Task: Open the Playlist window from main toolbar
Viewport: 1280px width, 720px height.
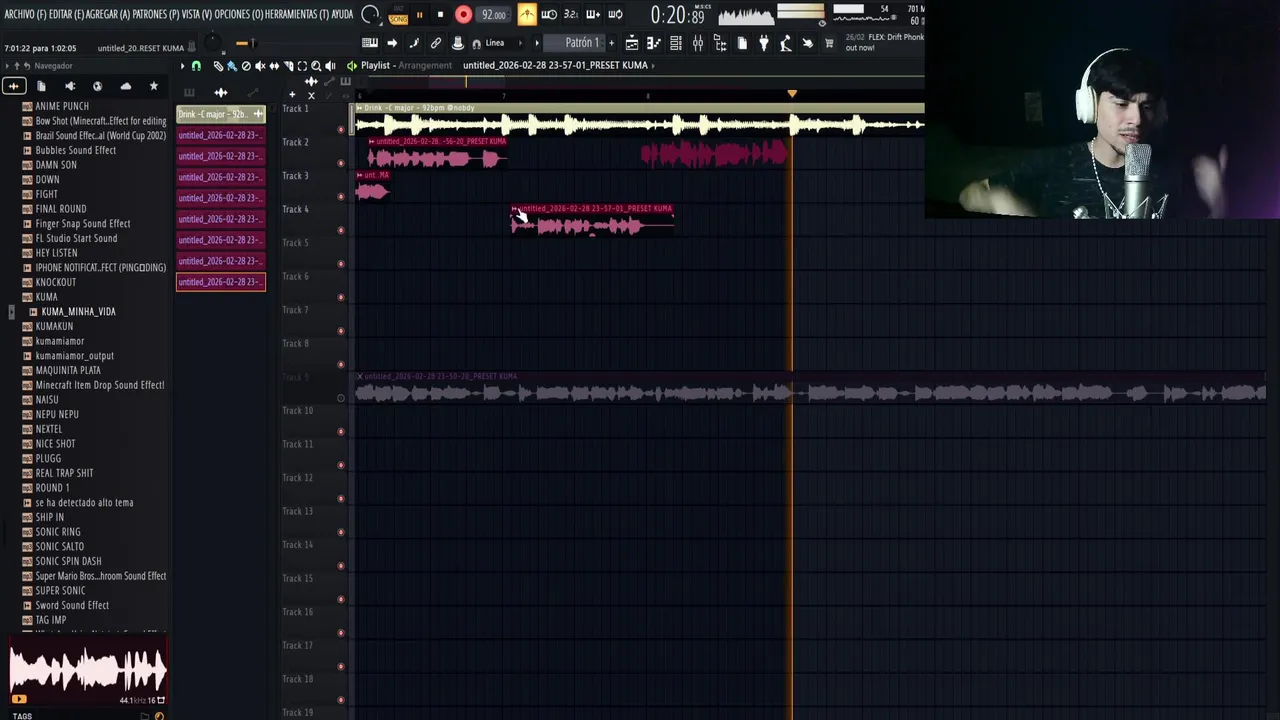Action: point(632,43)
